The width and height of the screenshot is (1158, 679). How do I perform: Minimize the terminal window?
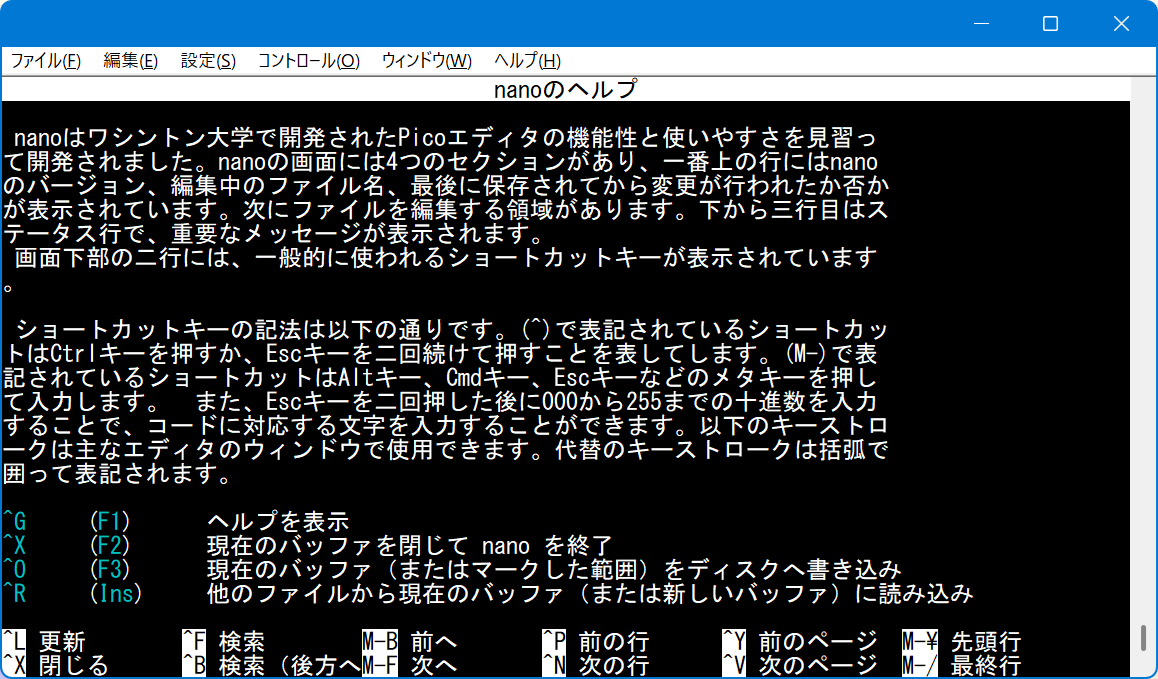[981, 24]
